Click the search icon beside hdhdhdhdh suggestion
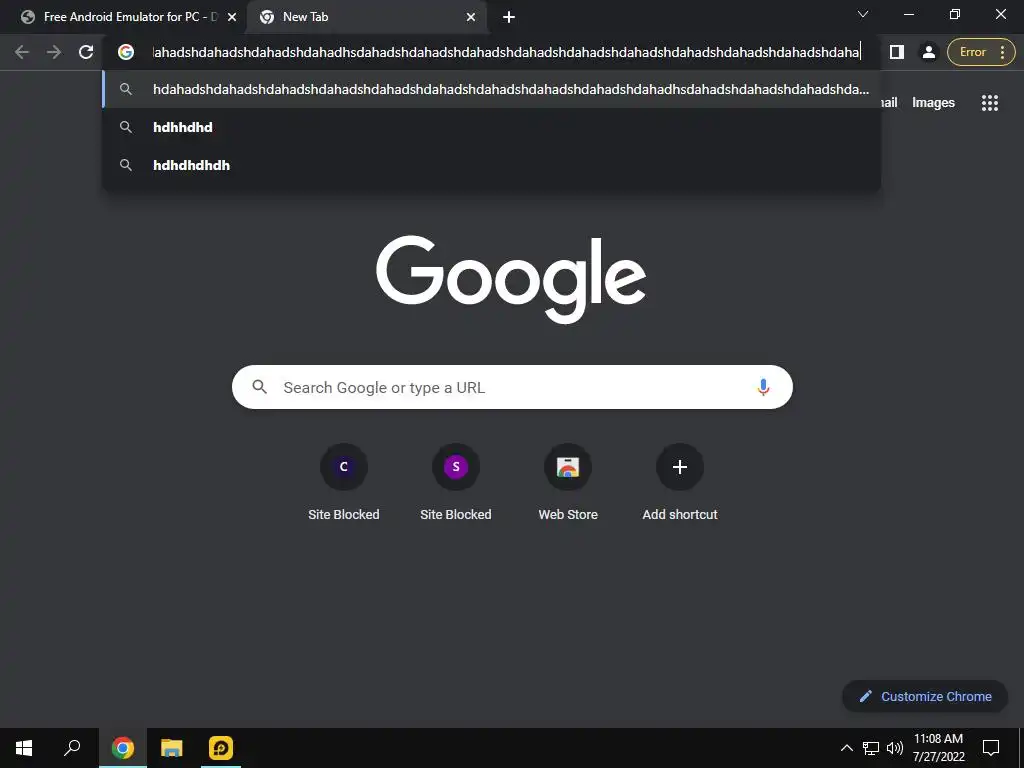The height and width of the screenshot is (768, 1024). coord(126,165)
